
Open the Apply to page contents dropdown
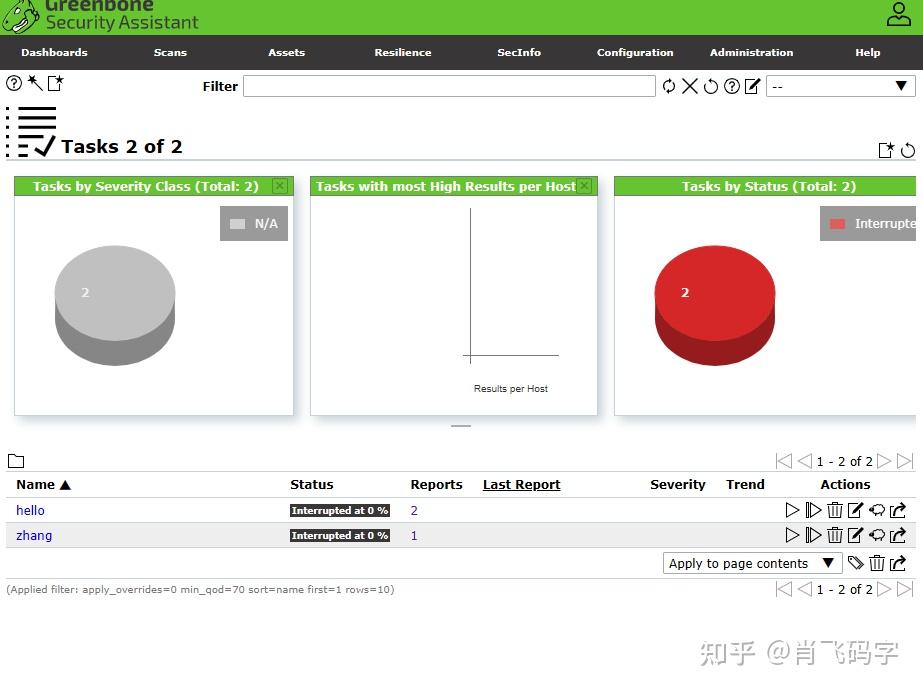[751, 563]
